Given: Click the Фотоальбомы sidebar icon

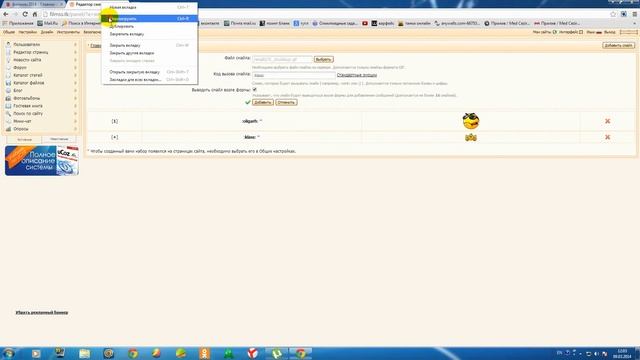Looking at the screenshot, I should click(x=8, y=98).
